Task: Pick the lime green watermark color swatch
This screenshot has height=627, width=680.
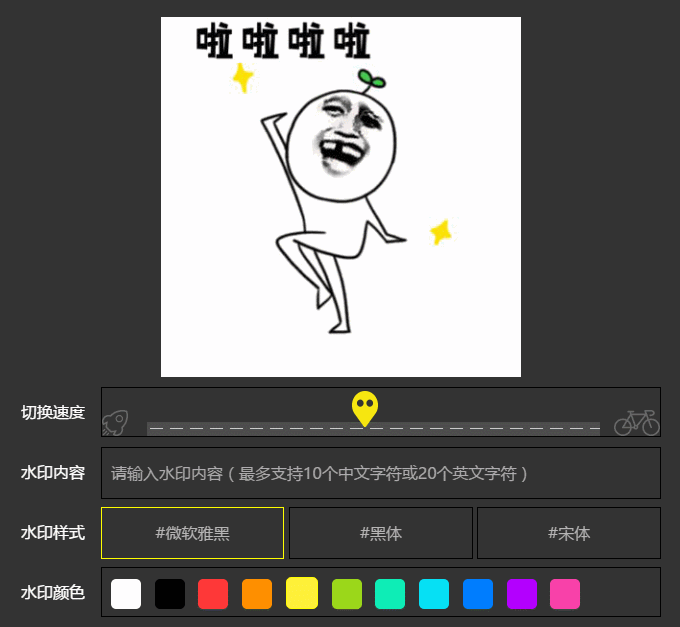Action: pos(347,594)
